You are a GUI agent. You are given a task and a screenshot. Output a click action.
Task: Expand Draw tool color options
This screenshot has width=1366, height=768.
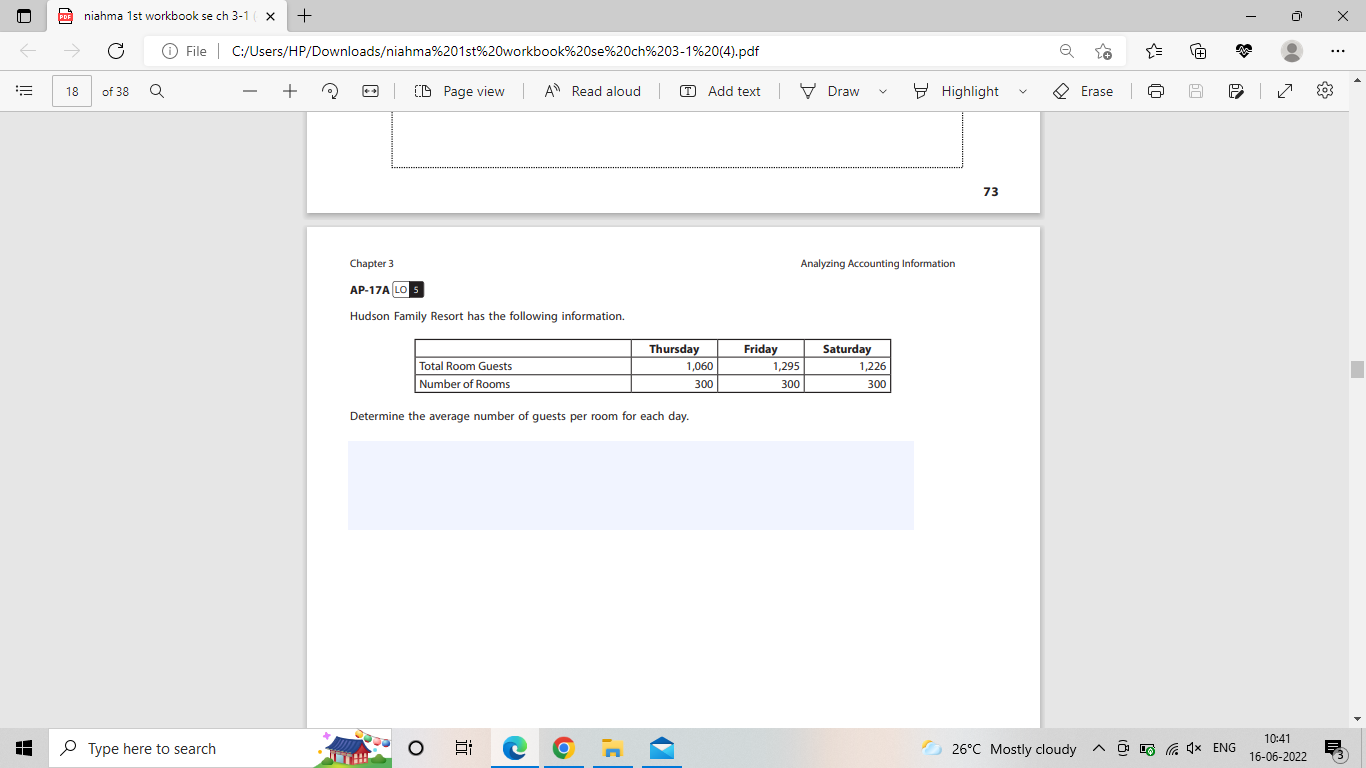point(882,91)
